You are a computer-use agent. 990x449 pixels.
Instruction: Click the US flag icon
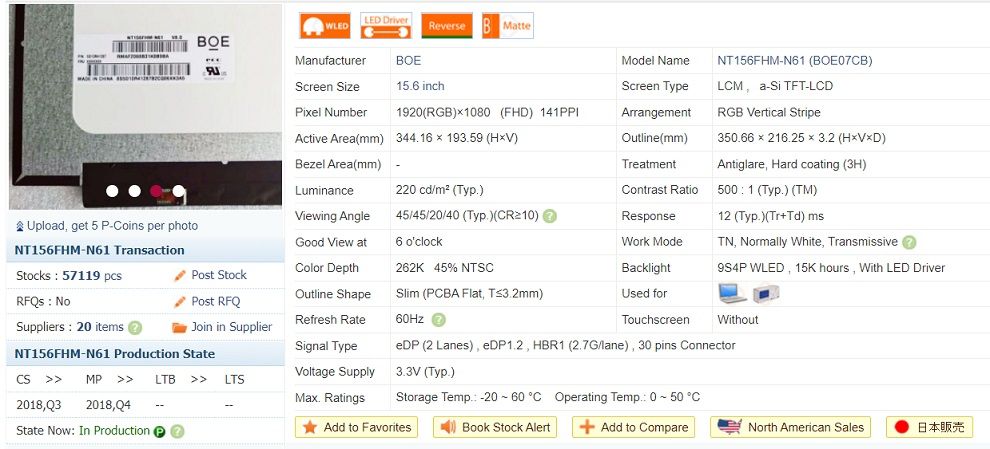730,427
